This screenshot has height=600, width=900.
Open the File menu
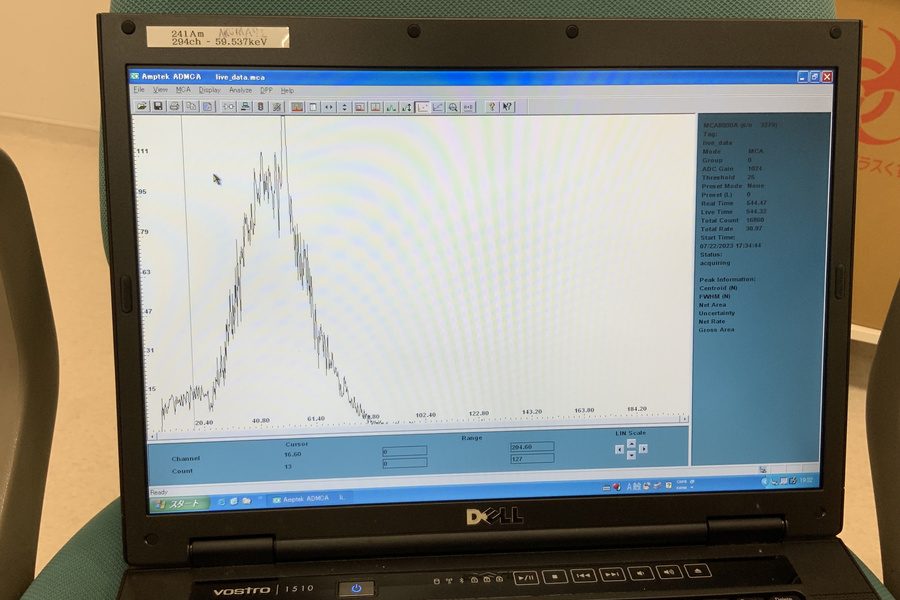(x=140, y=90)
